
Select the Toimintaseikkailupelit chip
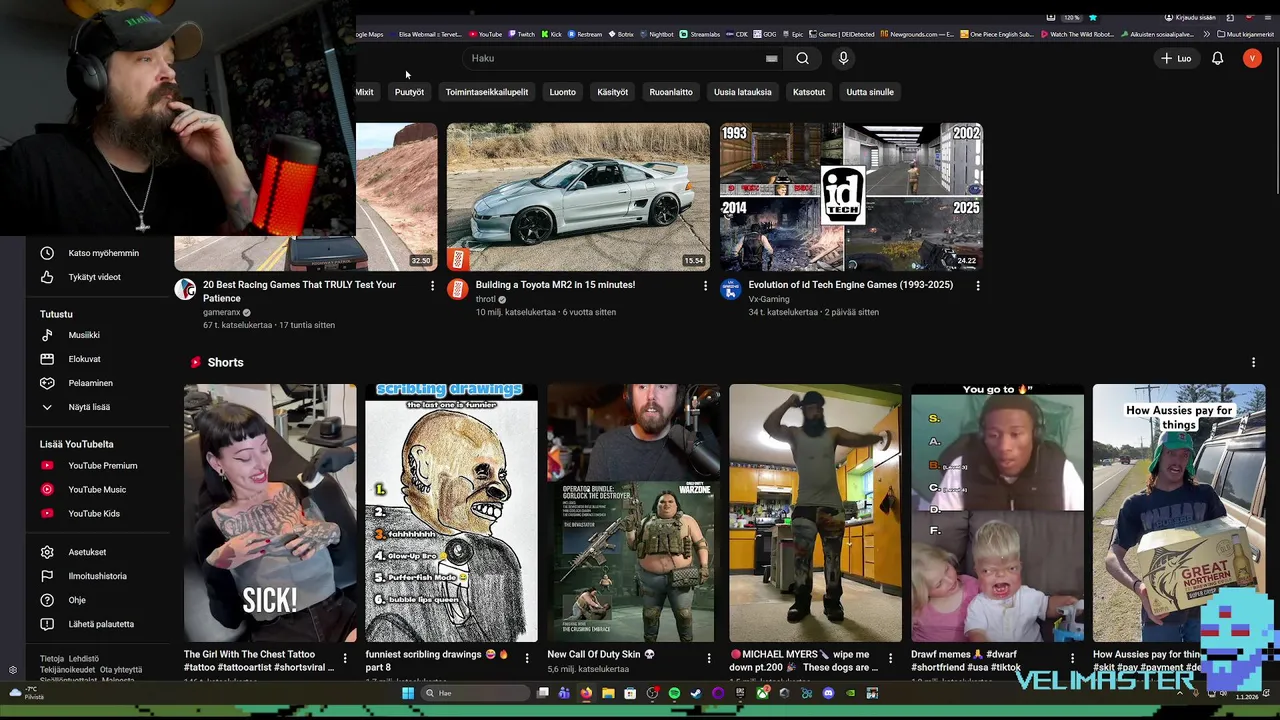(x=486, y=92)
